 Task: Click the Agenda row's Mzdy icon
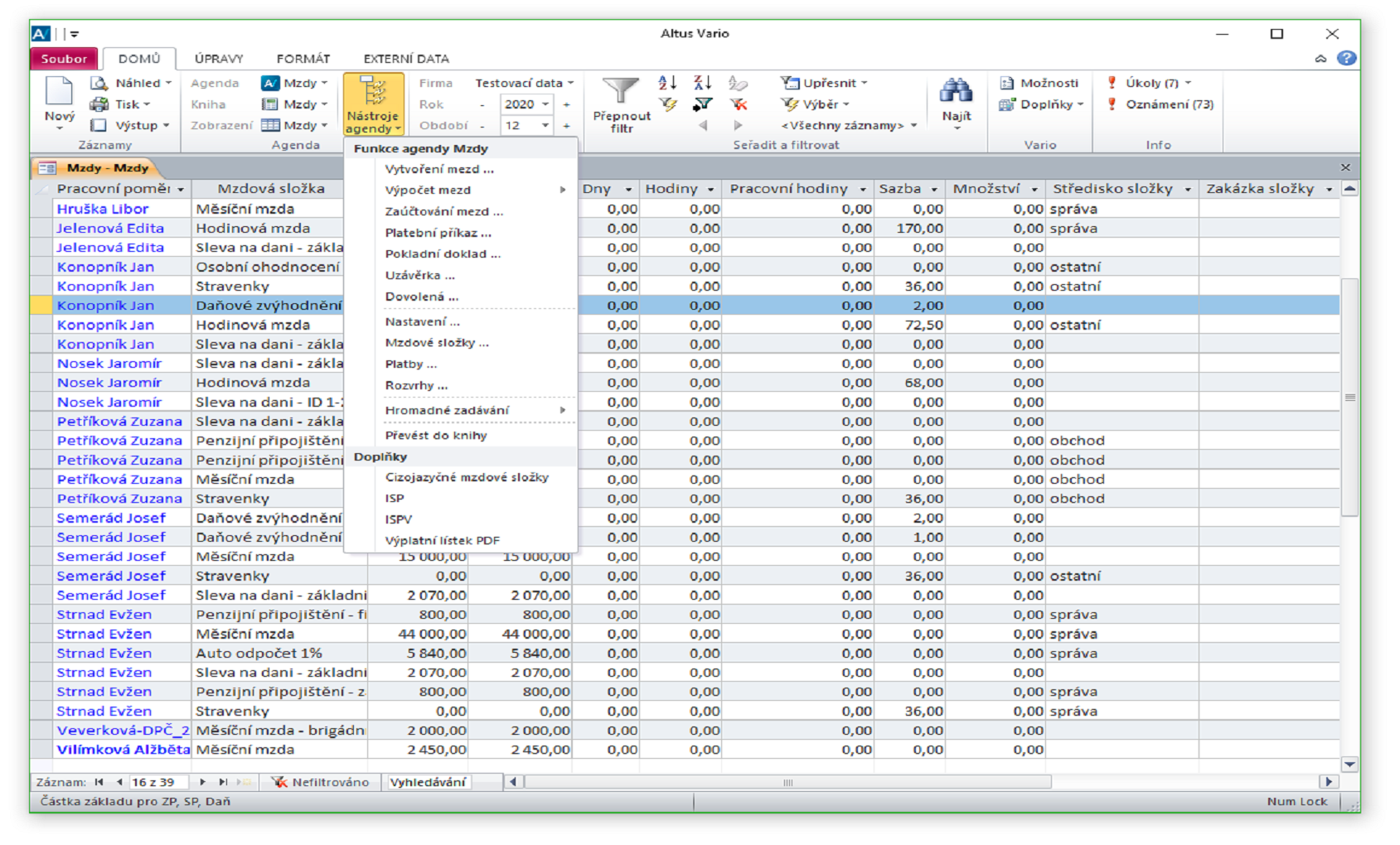tap(270, 83)
